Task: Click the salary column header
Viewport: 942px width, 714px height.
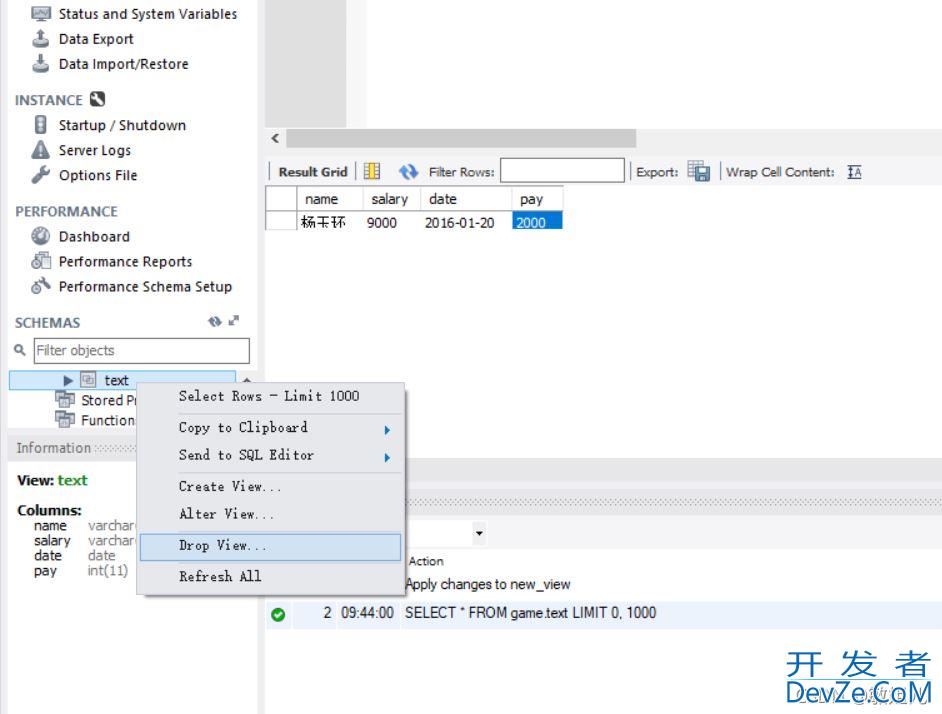Action: (x=391, y=199)
